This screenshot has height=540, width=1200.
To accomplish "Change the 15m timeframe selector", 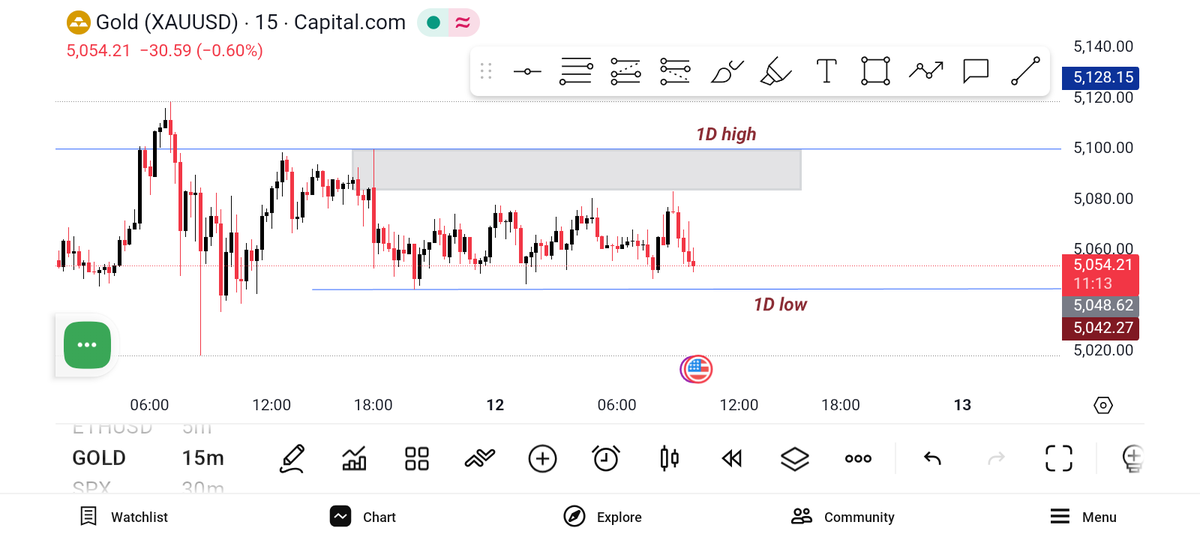I will coord(203,458).
